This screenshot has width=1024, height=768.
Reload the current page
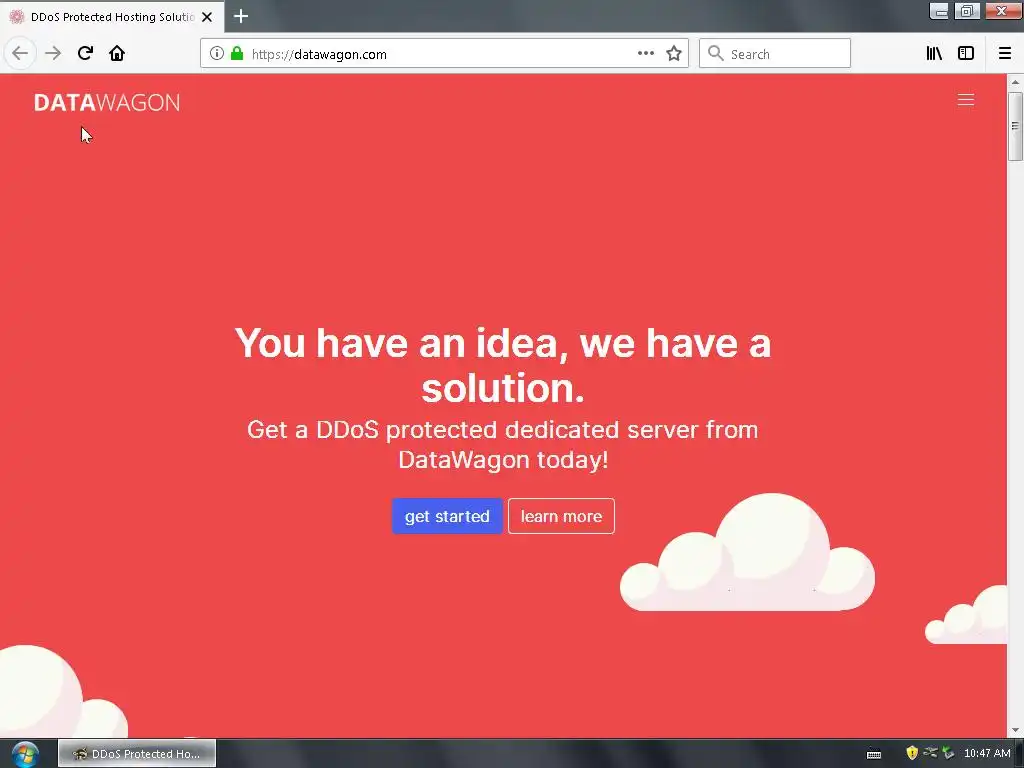(85, 53)
